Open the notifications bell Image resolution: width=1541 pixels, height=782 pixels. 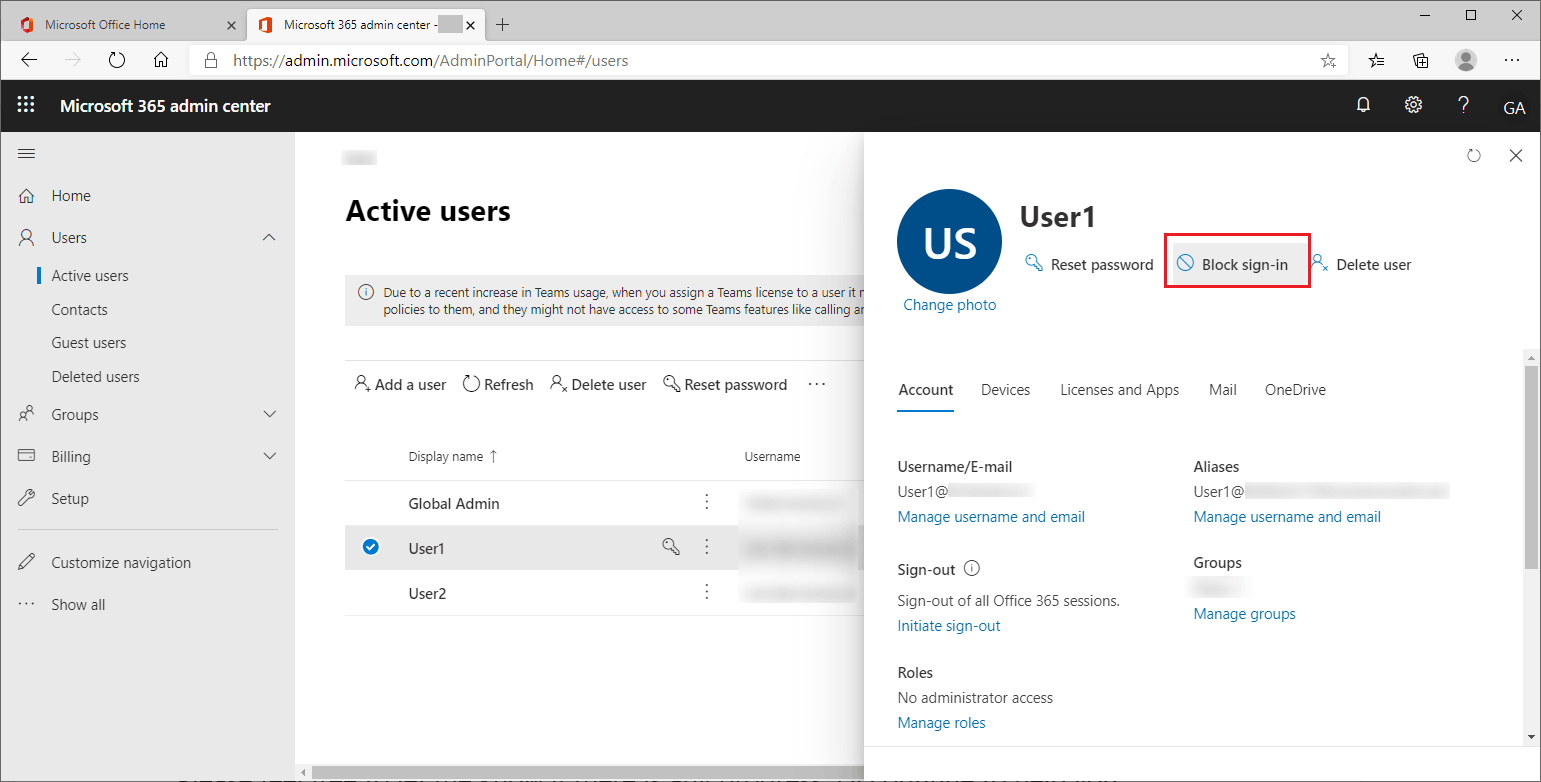coord(1363,104)
